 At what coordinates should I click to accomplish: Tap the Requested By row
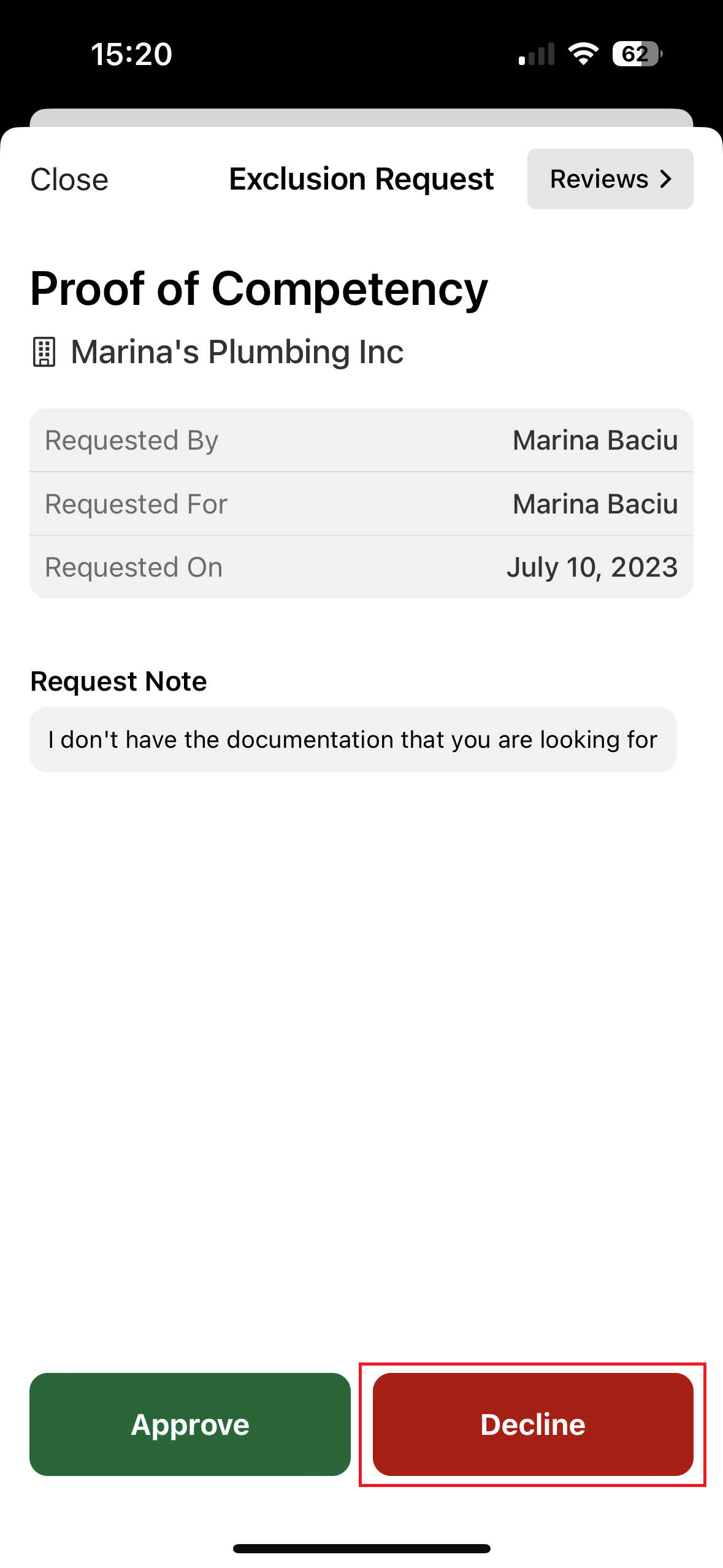point(361,440)
